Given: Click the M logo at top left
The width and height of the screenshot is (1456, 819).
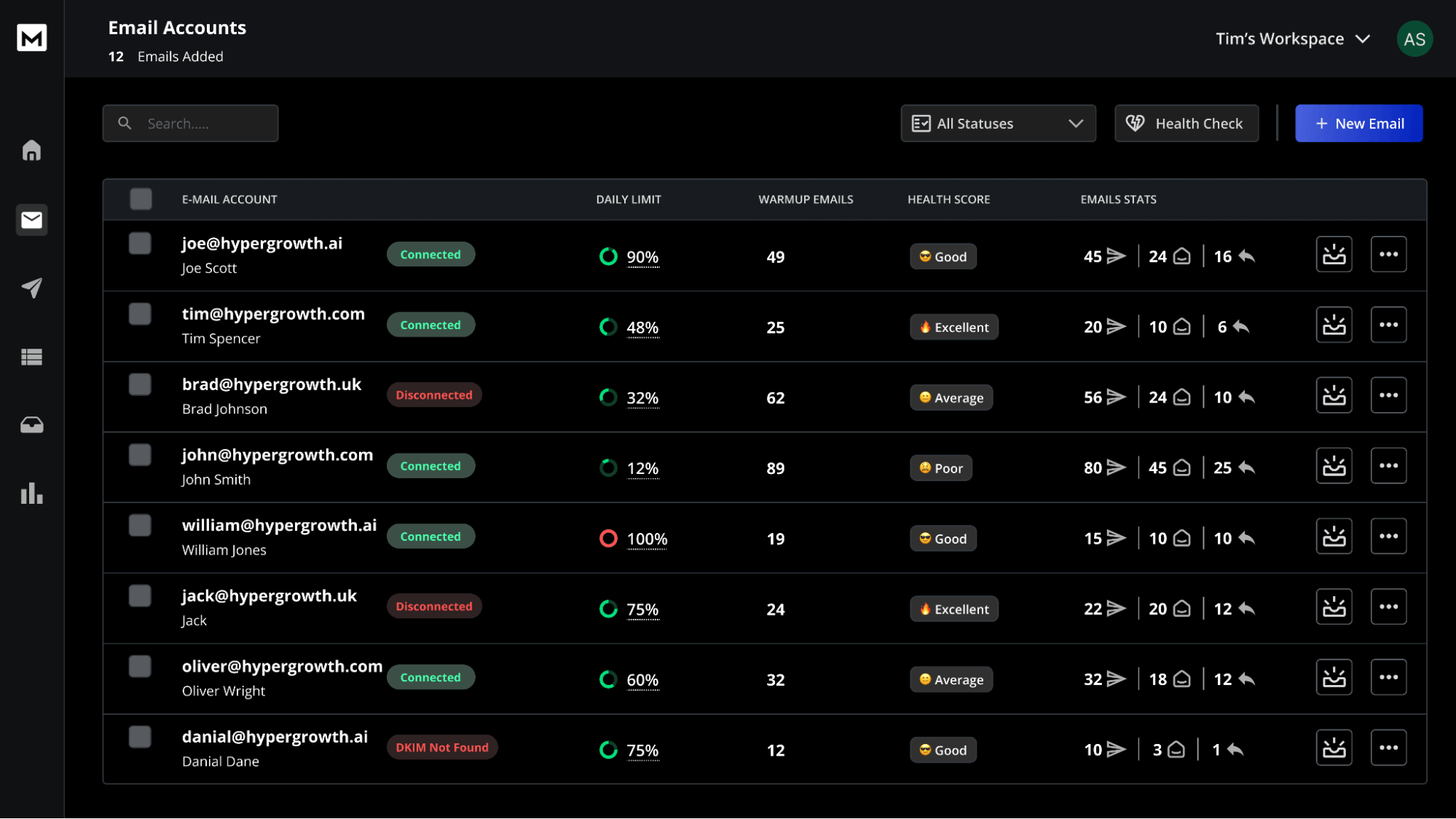Looking at the screenshot, I should (x=31, y=38).
